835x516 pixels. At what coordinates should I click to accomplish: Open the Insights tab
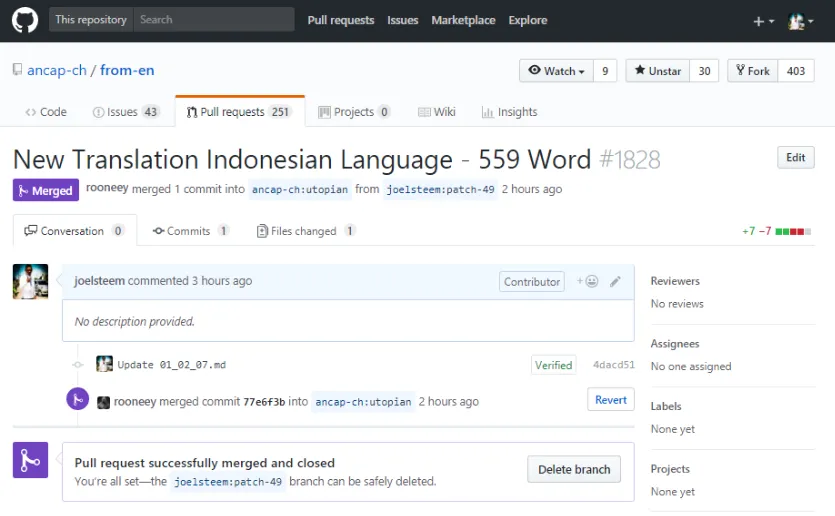510,112
